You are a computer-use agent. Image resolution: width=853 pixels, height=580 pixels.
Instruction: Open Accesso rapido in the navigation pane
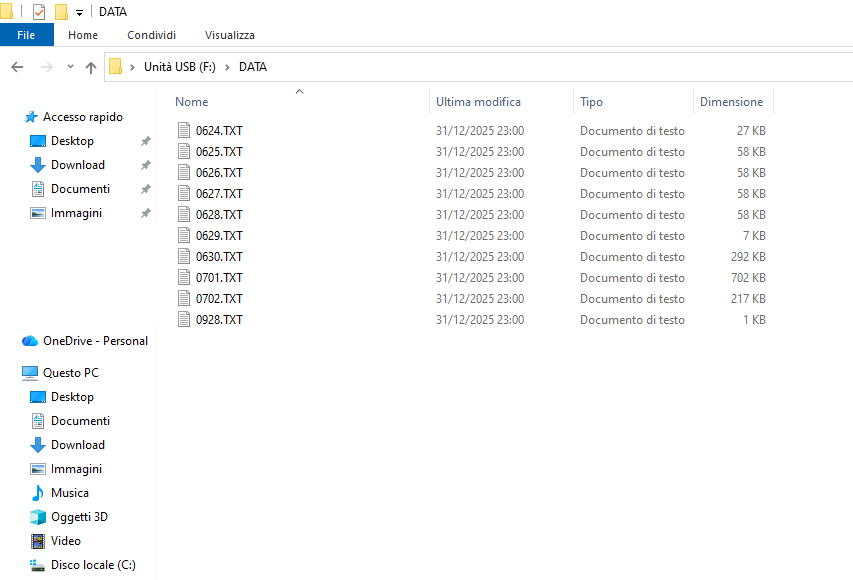coord(83,117)
